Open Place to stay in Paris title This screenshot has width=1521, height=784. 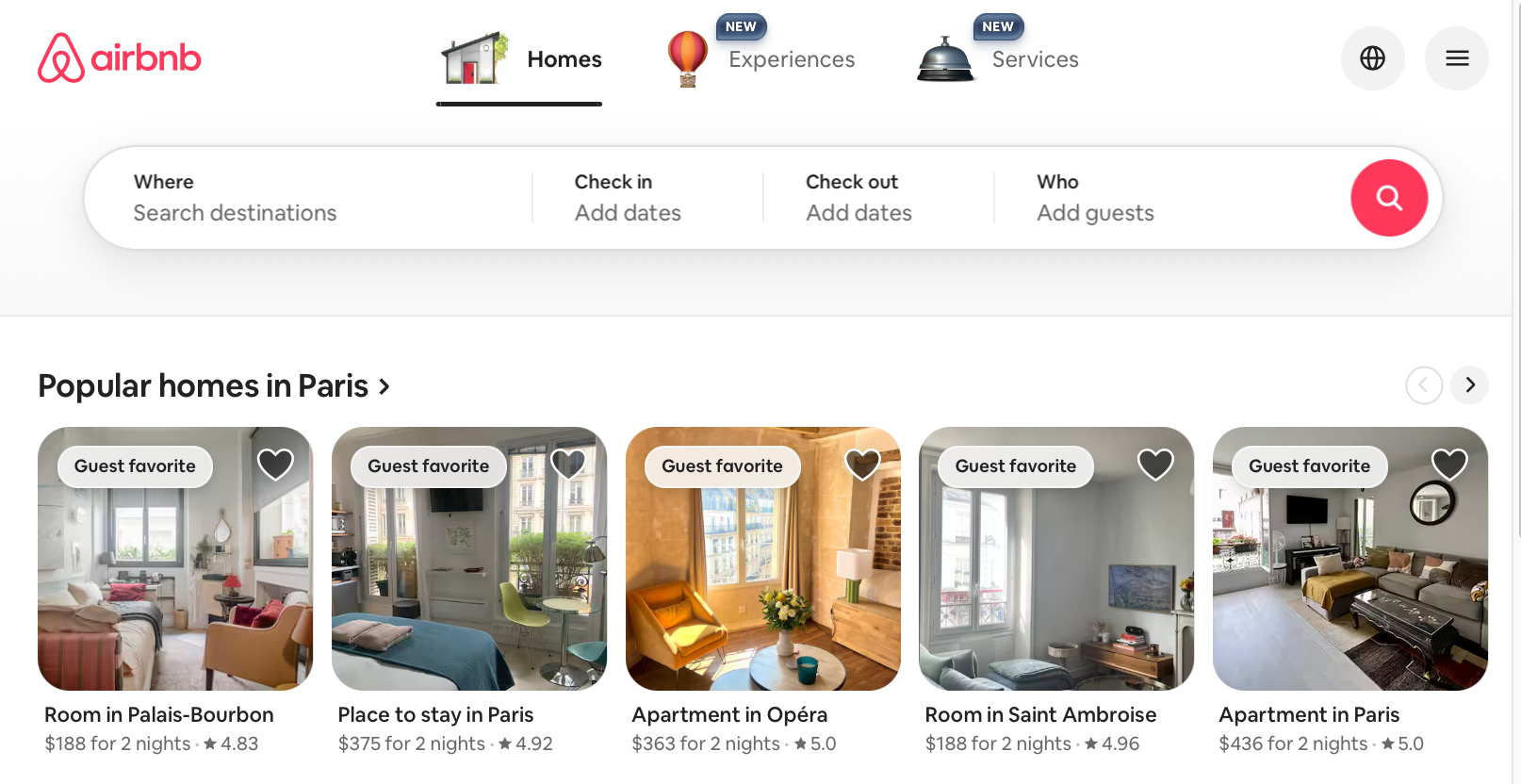pyautogui.click(x=435, y=715)
